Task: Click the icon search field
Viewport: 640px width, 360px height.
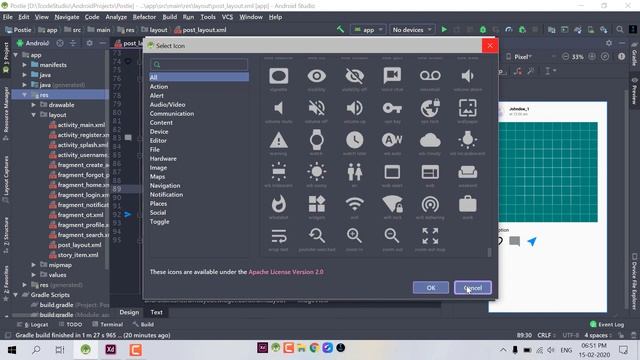Action: [199, 64]
